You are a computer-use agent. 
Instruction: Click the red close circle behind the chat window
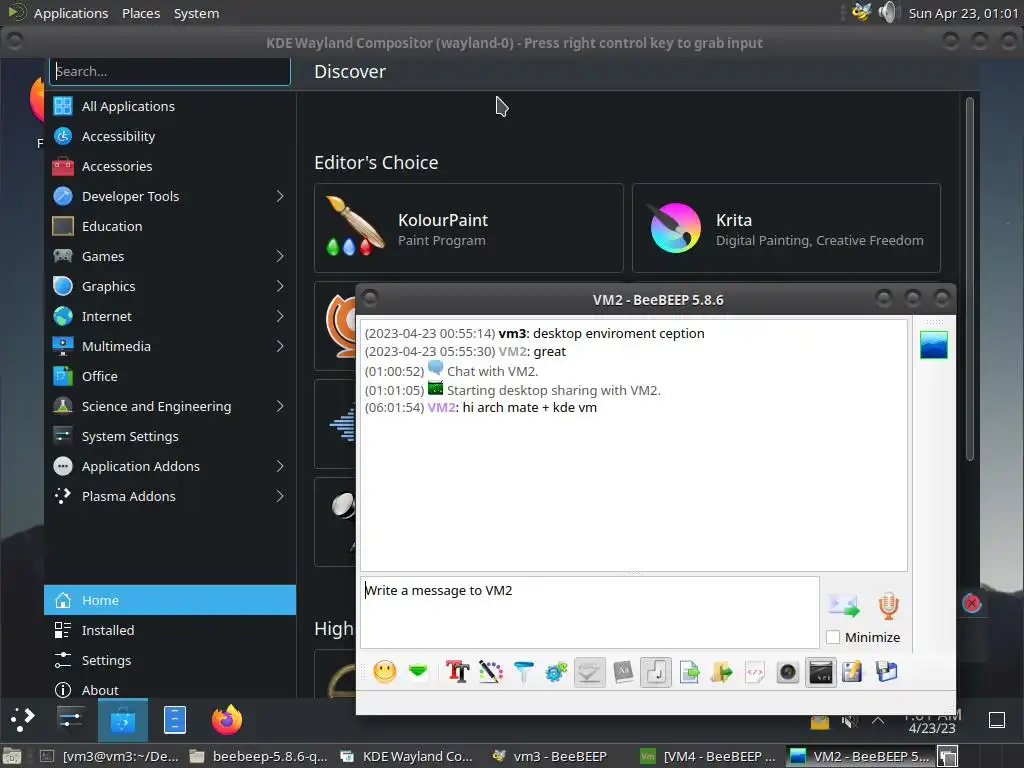pyautogui.click(x=972, y=603)
